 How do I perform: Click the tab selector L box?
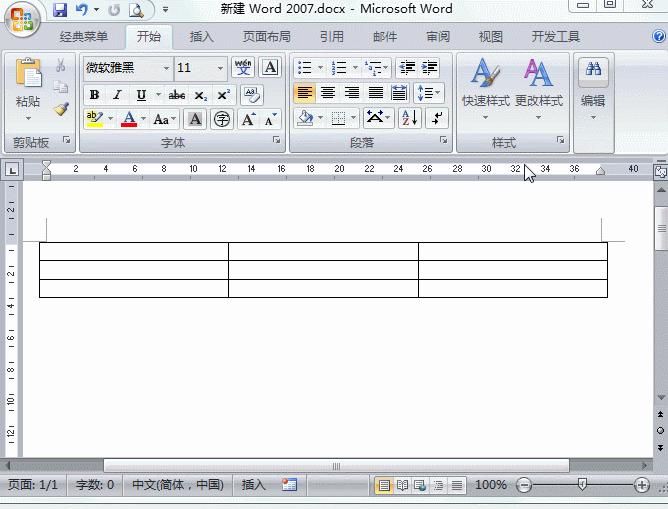(12, 170)
